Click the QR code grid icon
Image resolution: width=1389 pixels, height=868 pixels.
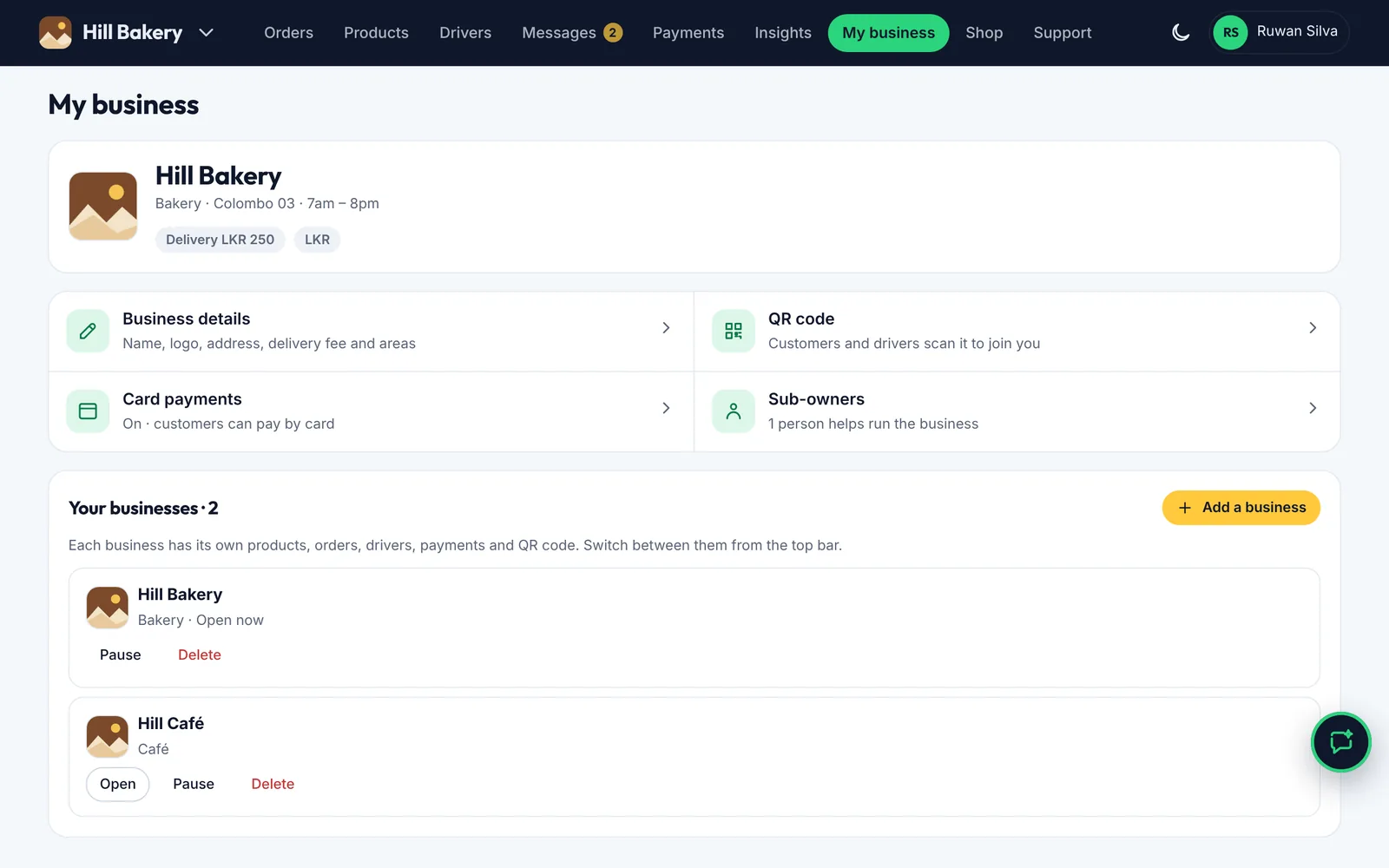click(734, 331)
